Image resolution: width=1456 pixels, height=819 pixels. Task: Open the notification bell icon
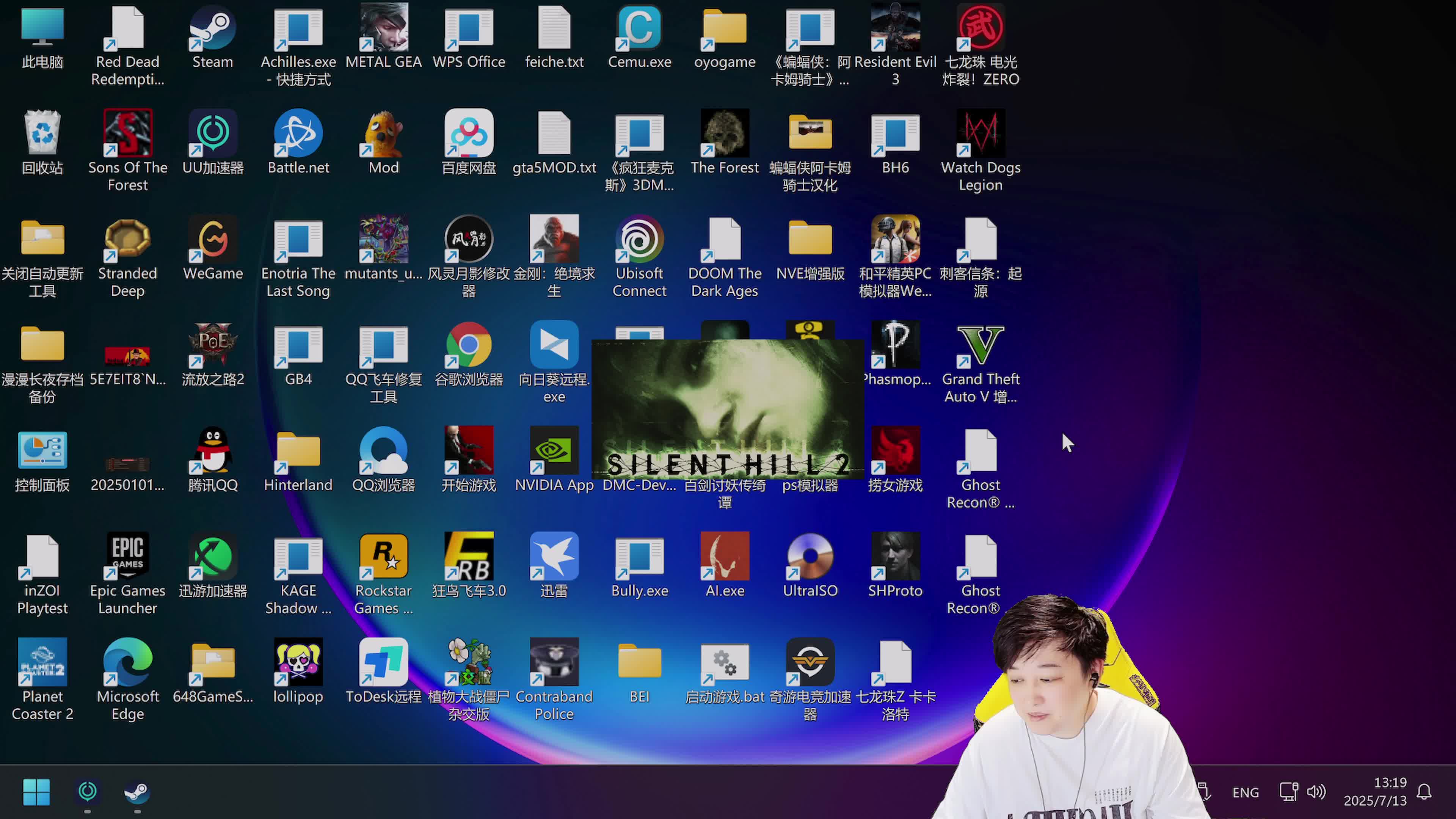click(1425, 792)
